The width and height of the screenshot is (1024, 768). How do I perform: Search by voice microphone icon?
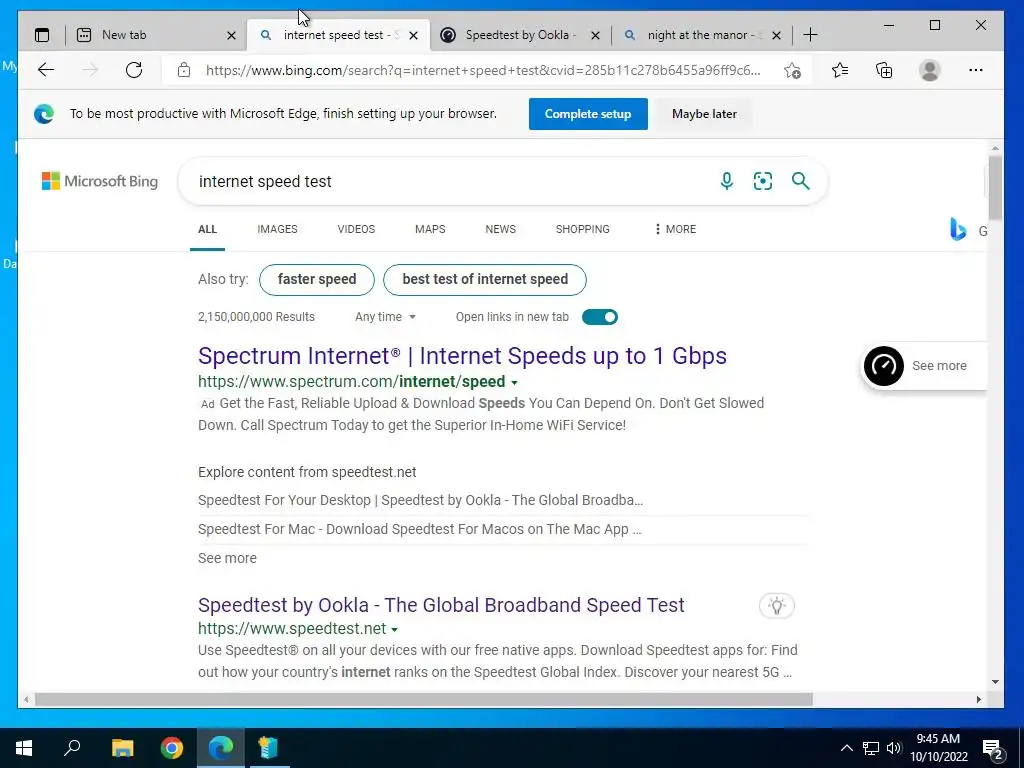tap(726, 181)
